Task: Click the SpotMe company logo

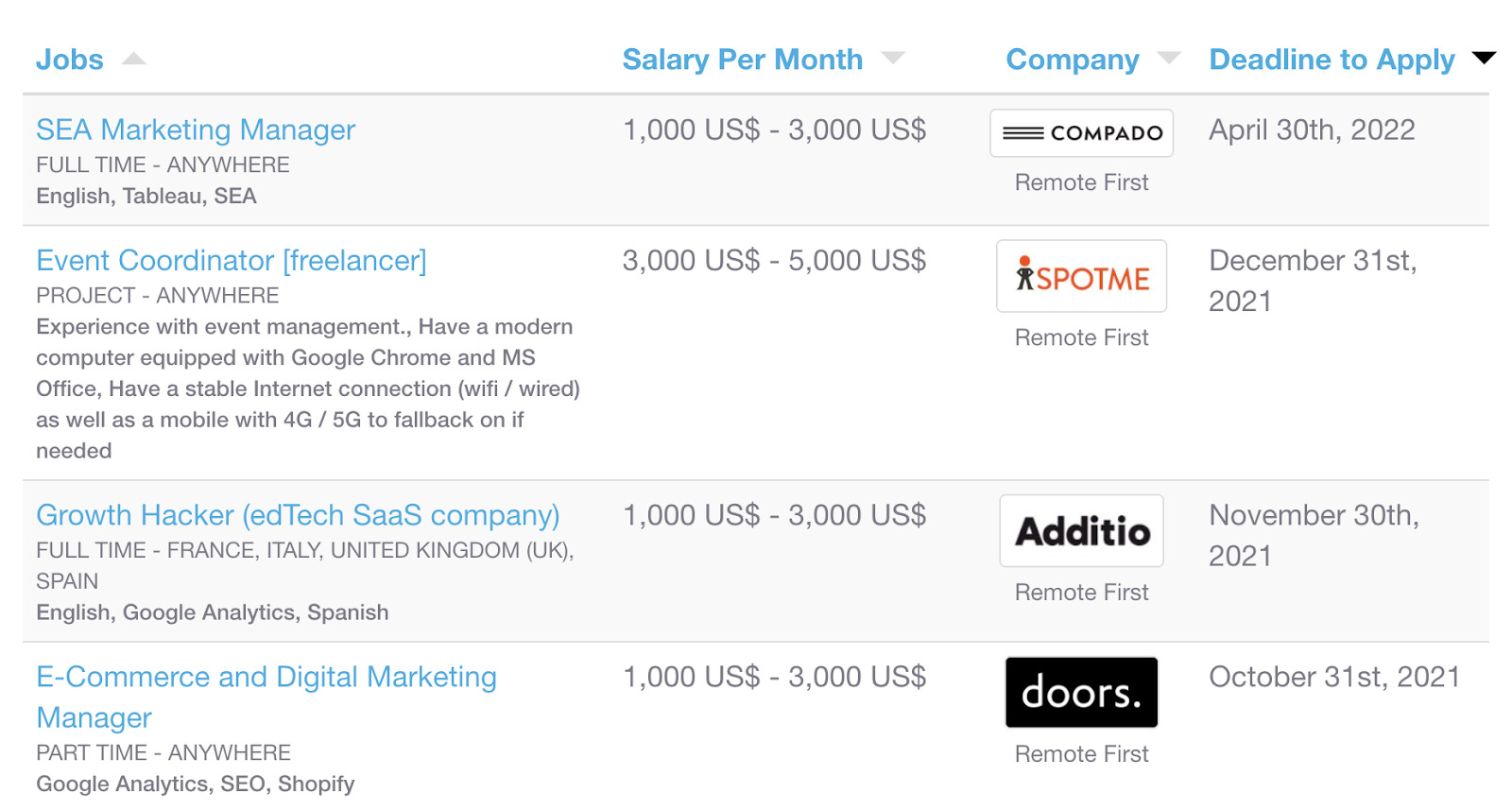Action: (x=1081, y=277)
